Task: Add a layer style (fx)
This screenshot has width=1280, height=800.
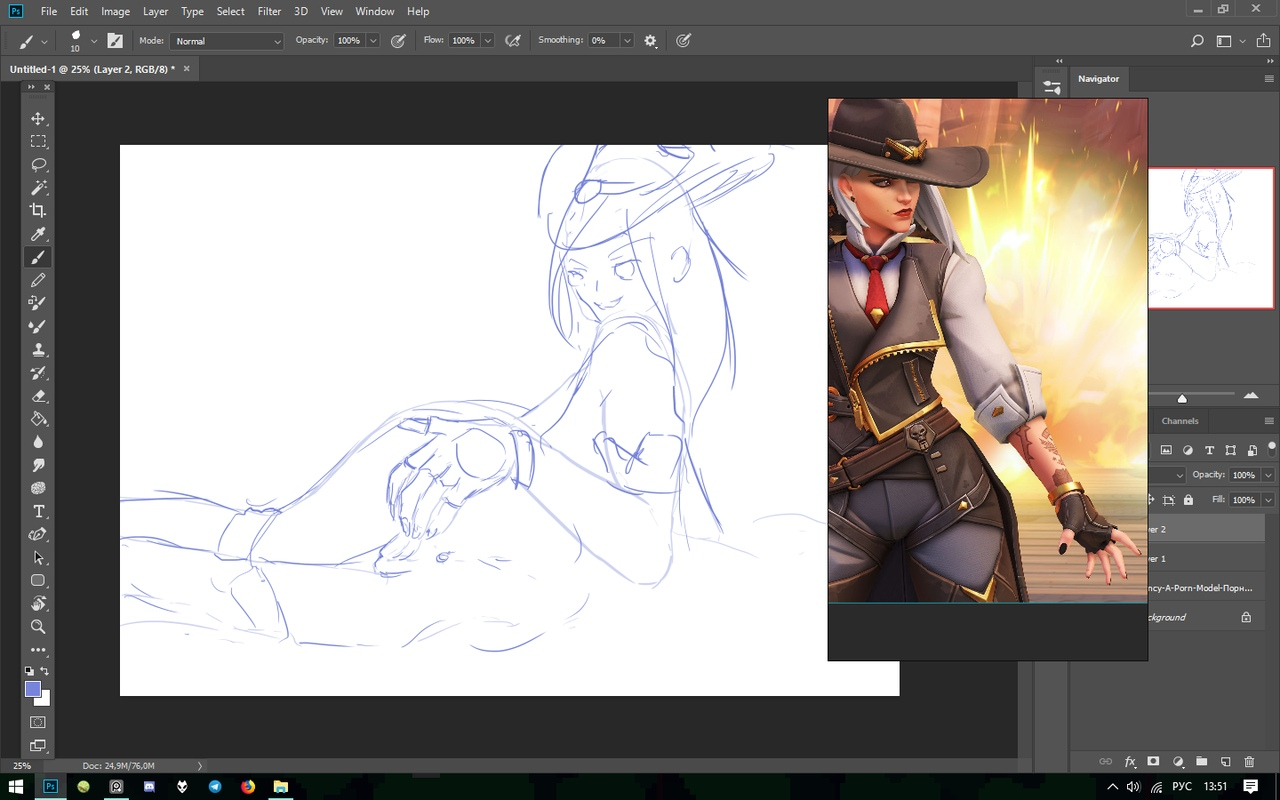Action: 1130,762
